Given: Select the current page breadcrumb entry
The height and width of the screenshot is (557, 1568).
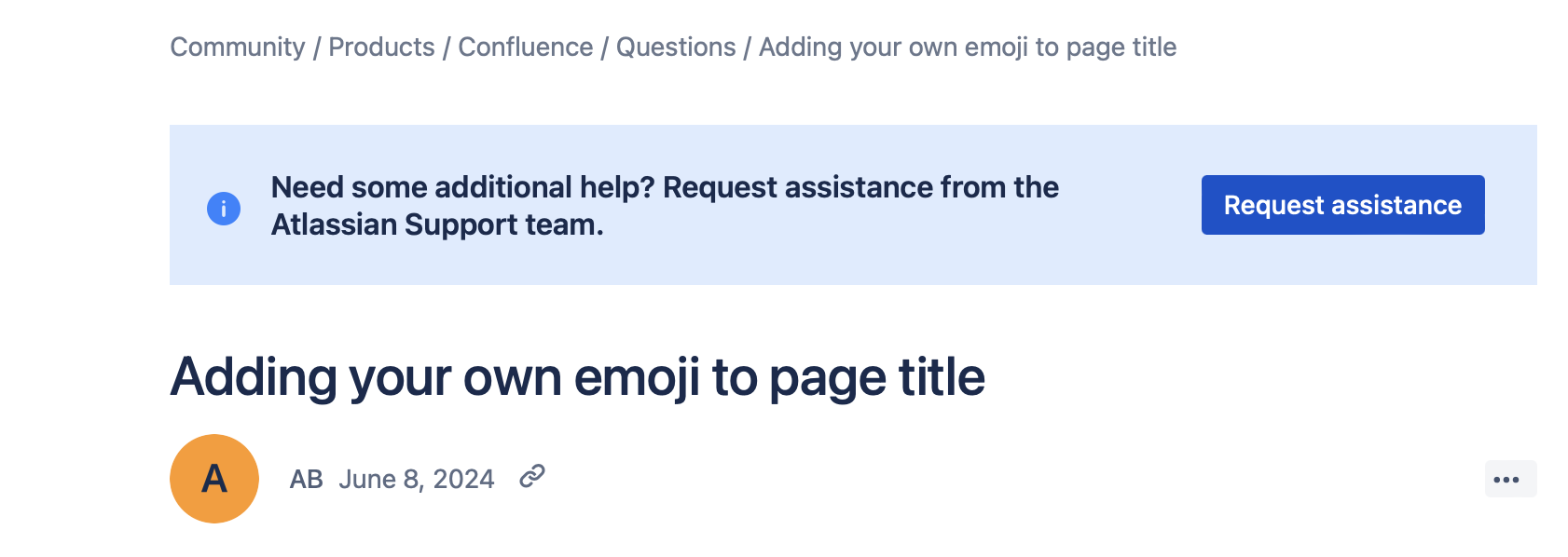Looking at the screenshot, I should coord(966,47).
